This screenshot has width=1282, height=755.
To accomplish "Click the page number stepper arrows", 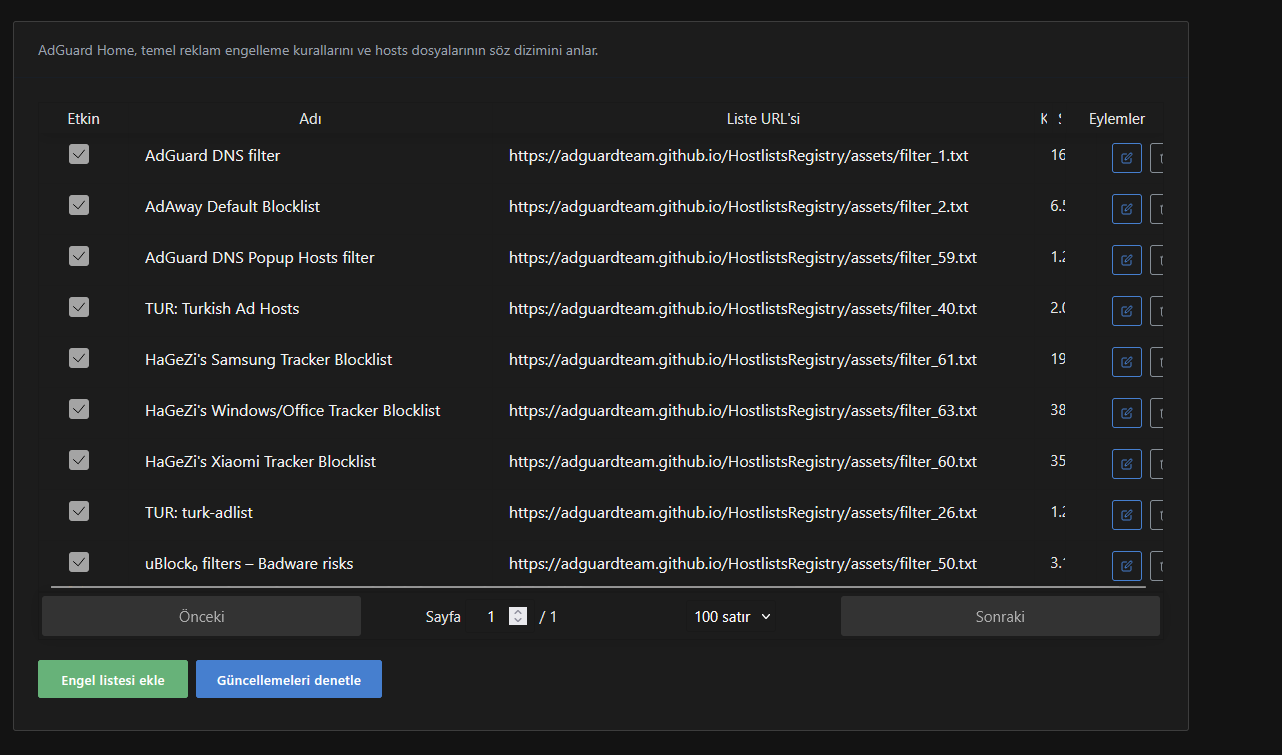I will tap(518, 617).
